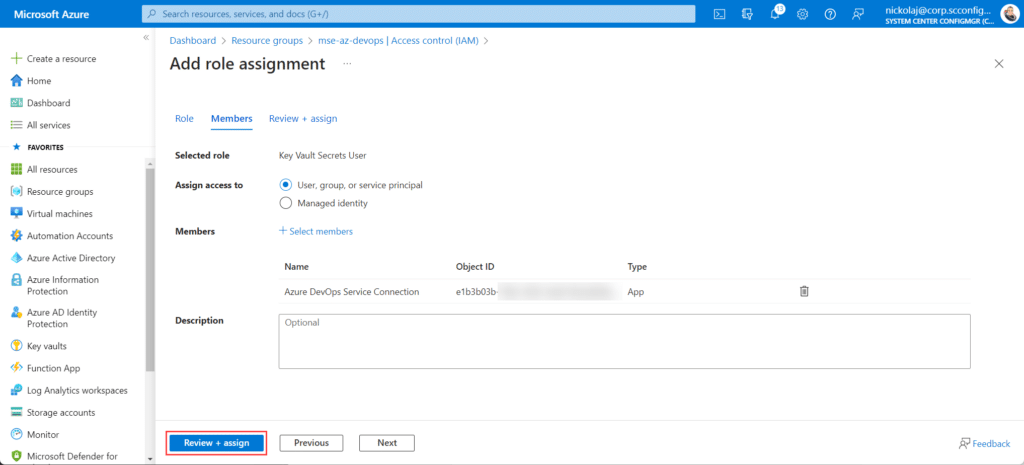
Task: Go to Dashboard breadcrumb
Action: point(193,40)
